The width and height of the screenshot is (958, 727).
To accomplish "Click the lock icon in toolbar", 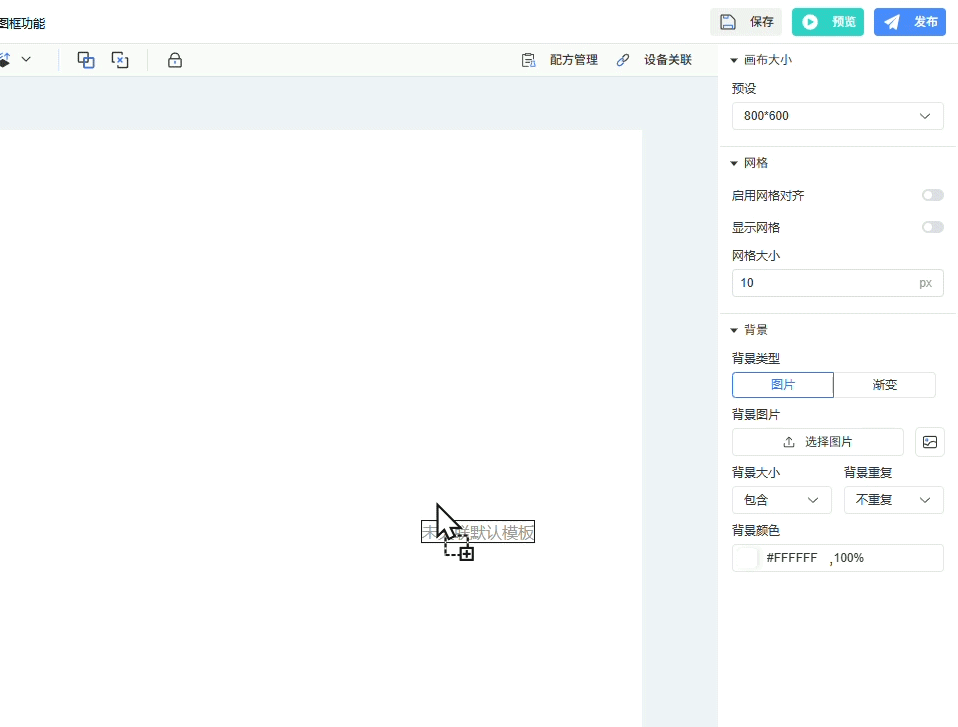I will [x=175, y=60].
